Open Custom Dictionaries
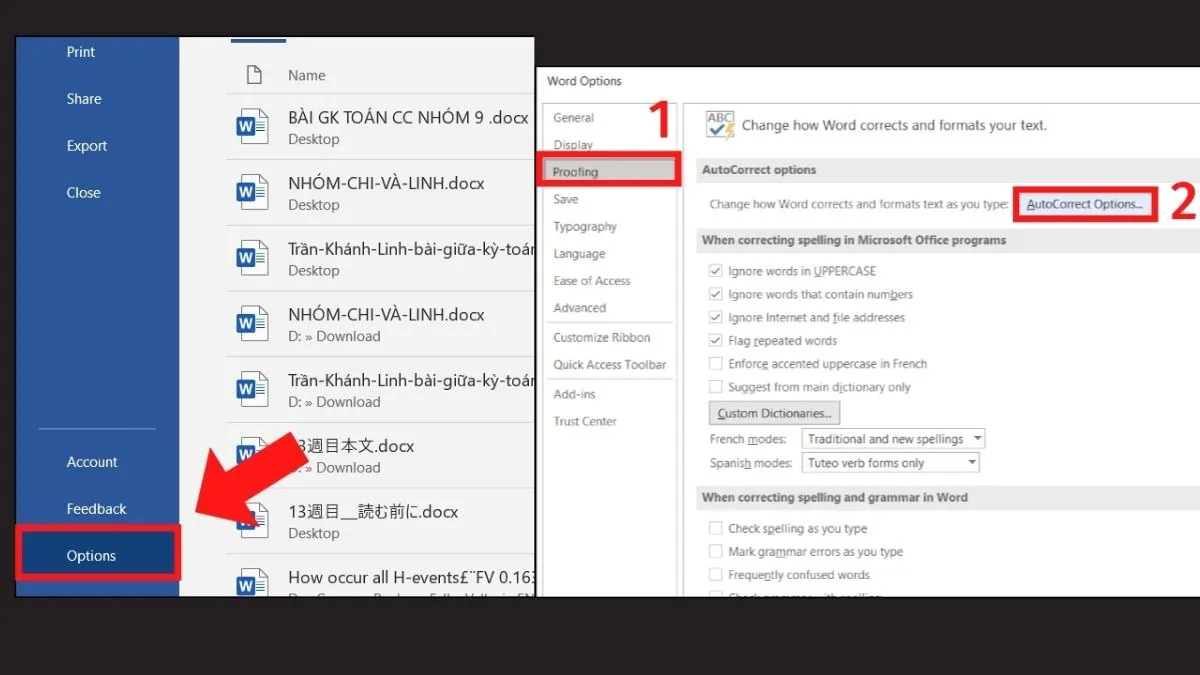The height and width of the screenshot is (675, 1200). (774, 412)
